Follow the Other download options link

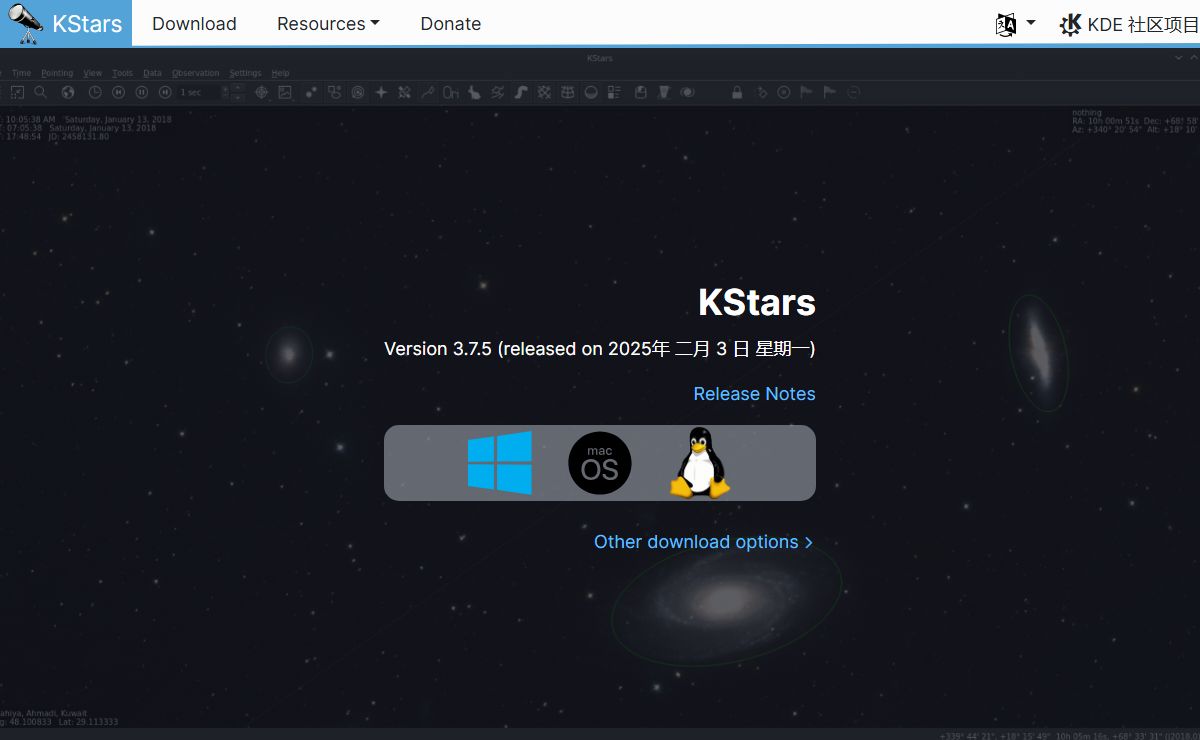pyautogui.click(x=703, y=542)
